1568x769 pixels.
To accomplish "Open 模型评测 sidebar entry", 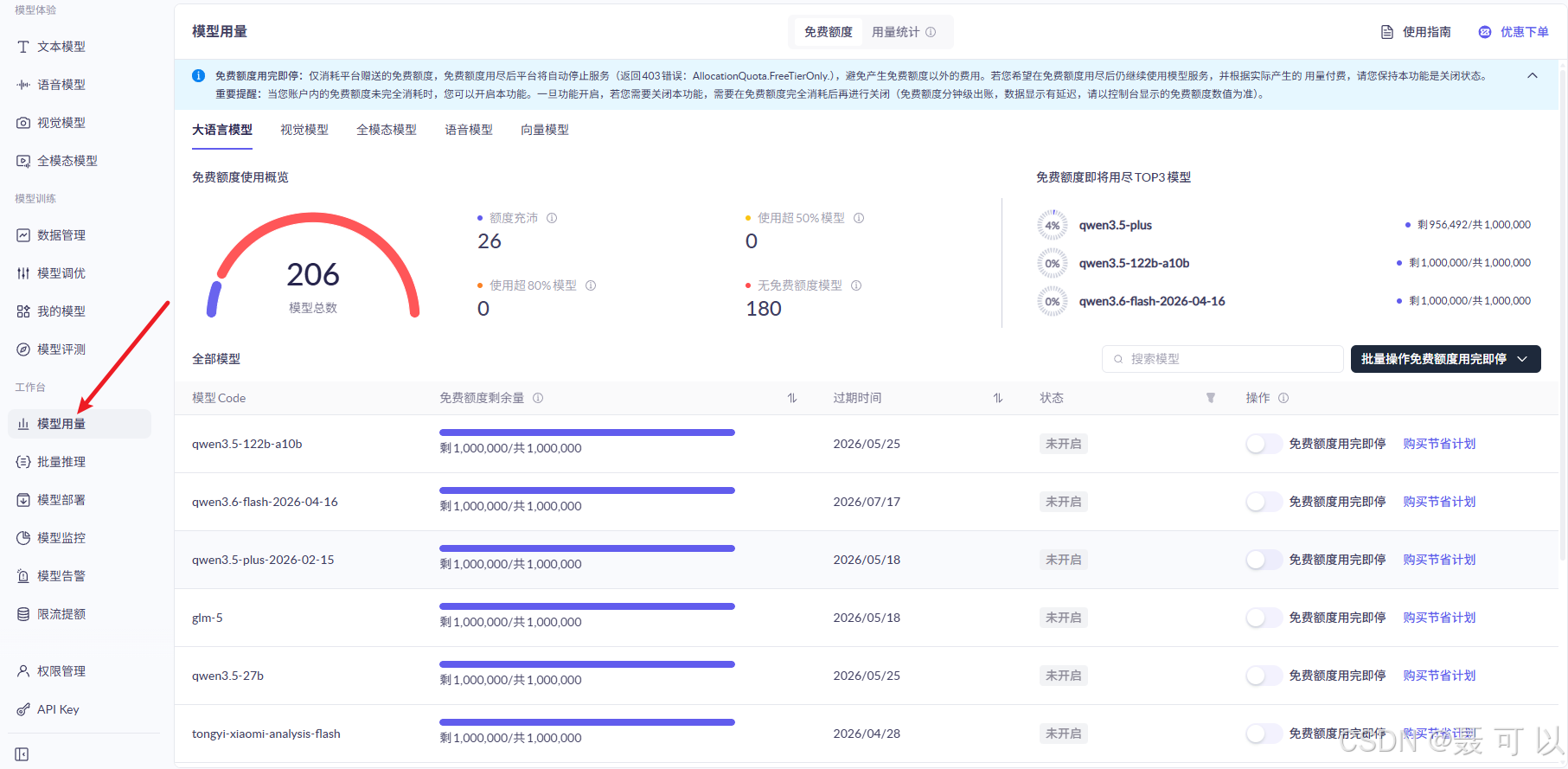I will click(x=61, y=349).
